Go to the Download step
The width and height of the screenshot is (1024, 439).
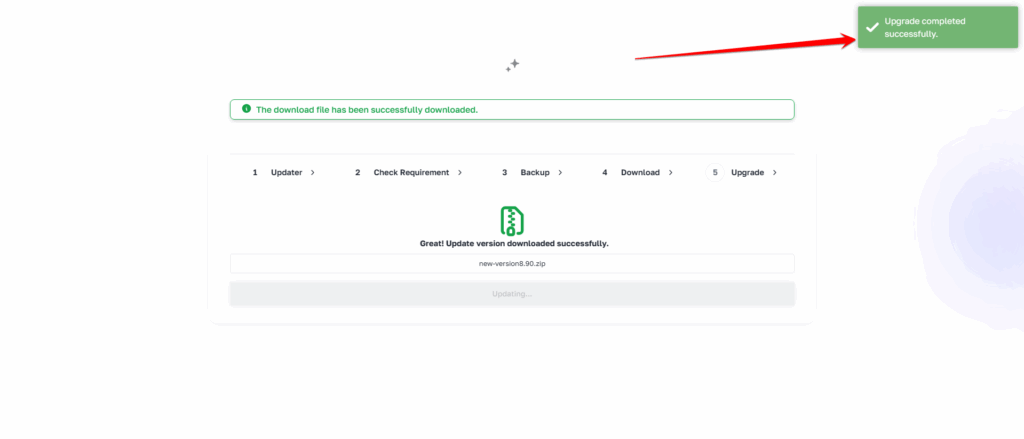coord(640,172)
